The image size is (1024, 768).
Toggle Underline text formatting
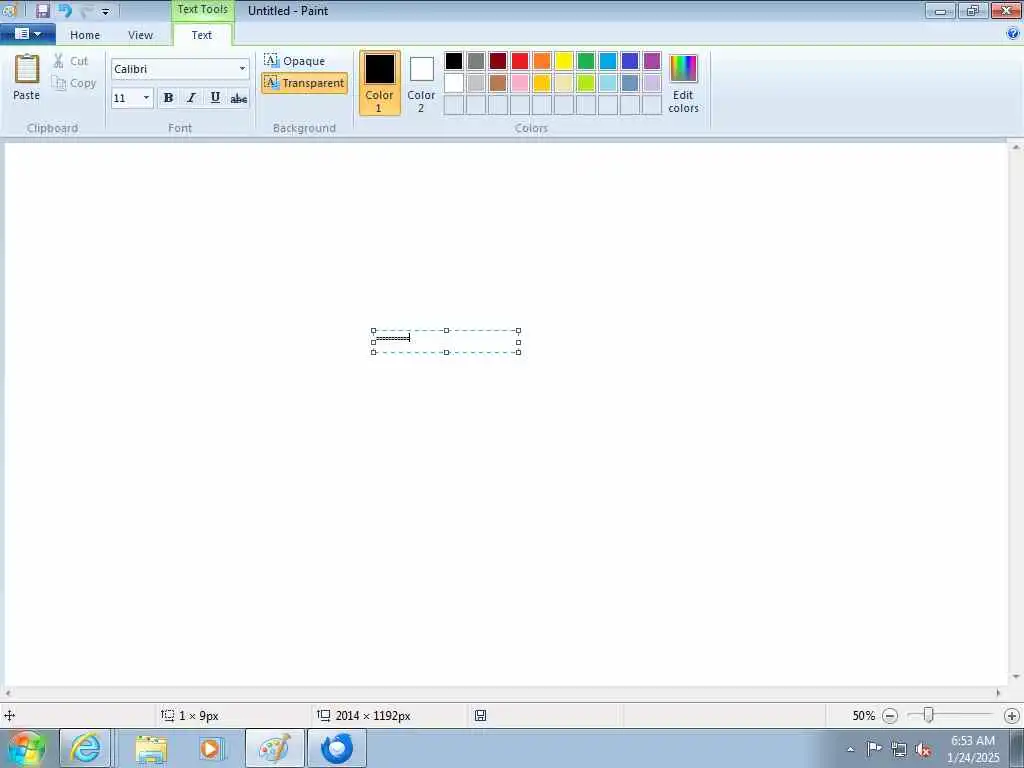tap(215, 98)
